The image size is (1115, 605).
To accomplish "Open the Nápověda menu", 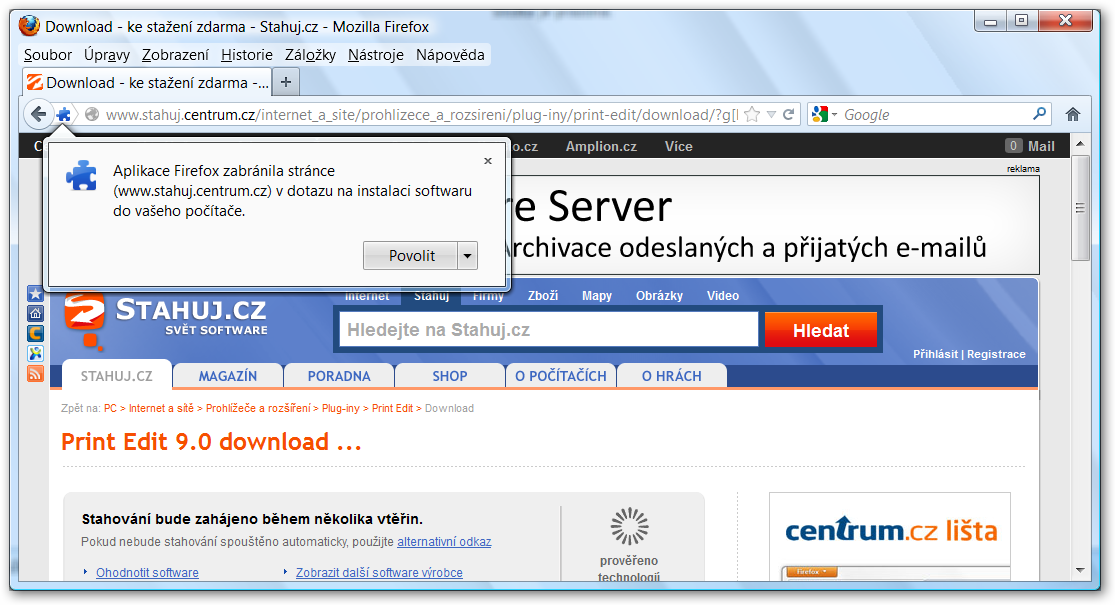I will click(x=450, y=55).
